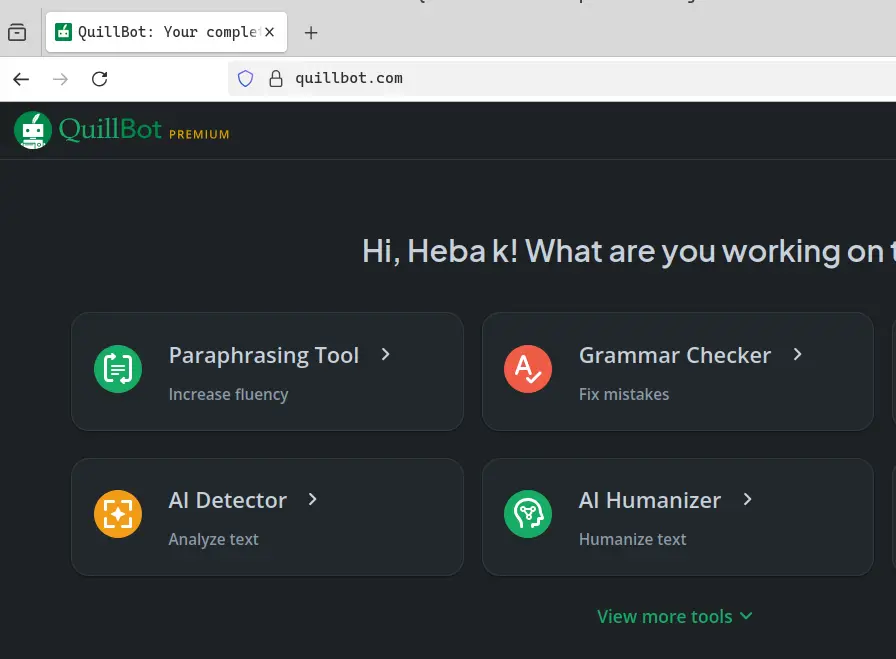Click the padlock site security icon
Image resolution: width=896 pixels, height=659 pixels.
[275, 79]
